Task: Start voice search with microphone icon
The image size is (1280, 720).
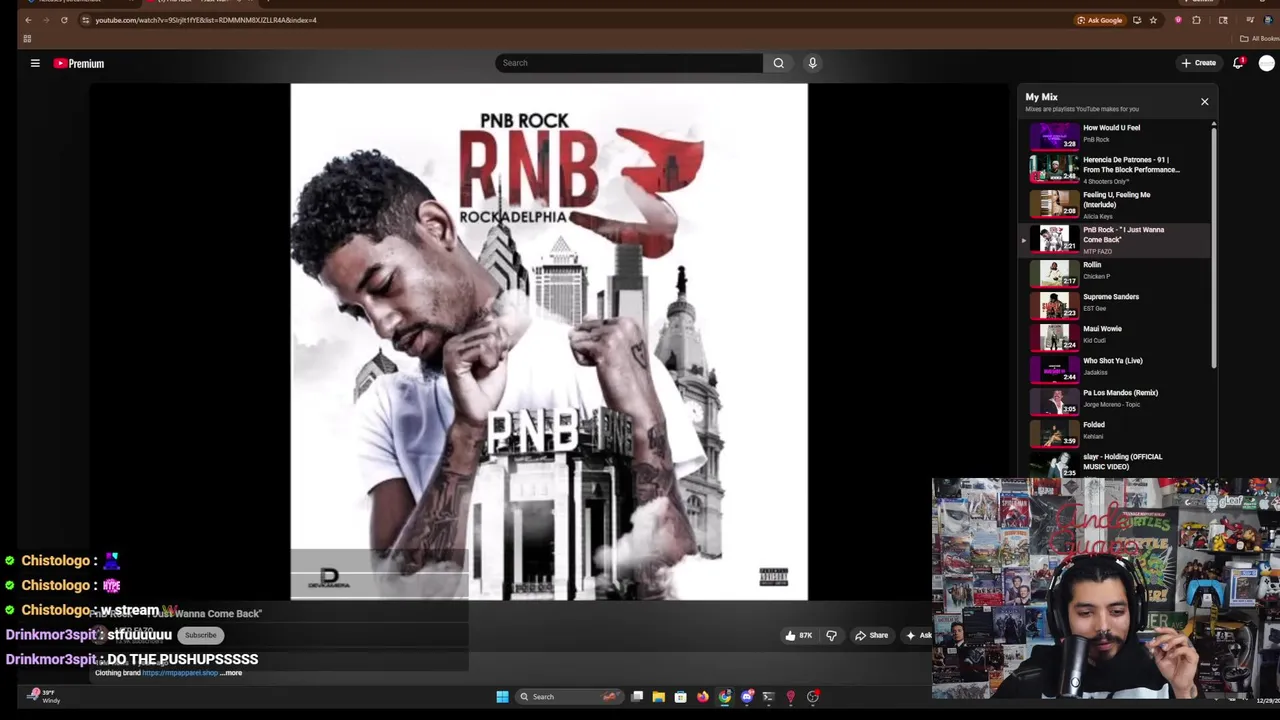Action: [812, 63]
